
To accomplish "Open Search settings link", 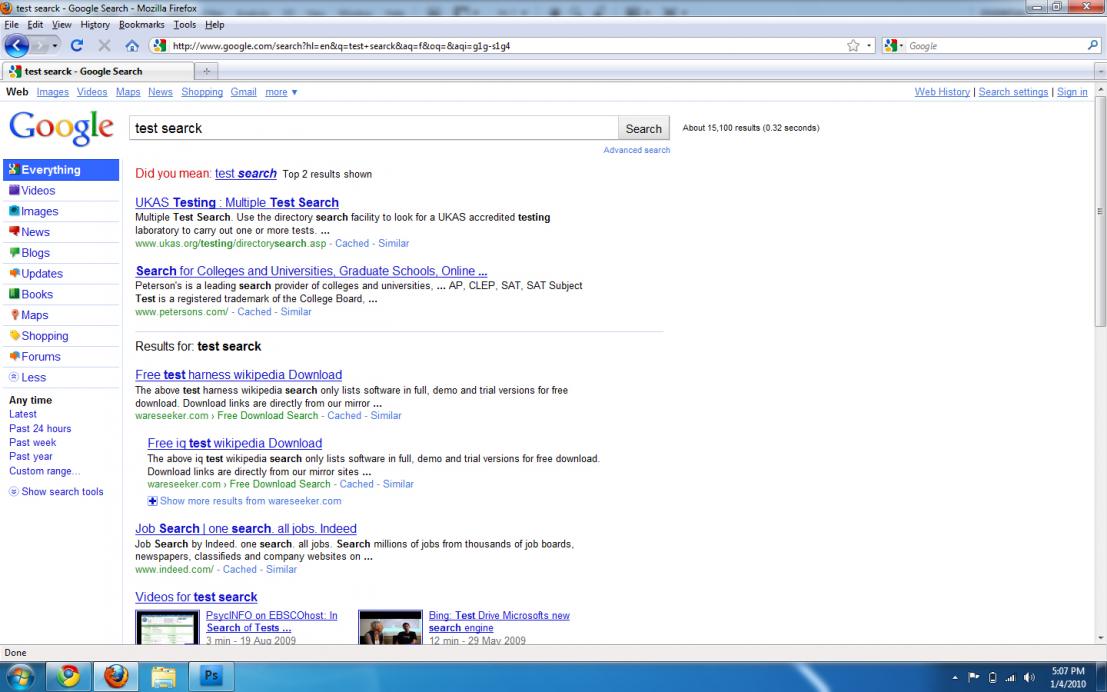I will (x=1013, y=92).
